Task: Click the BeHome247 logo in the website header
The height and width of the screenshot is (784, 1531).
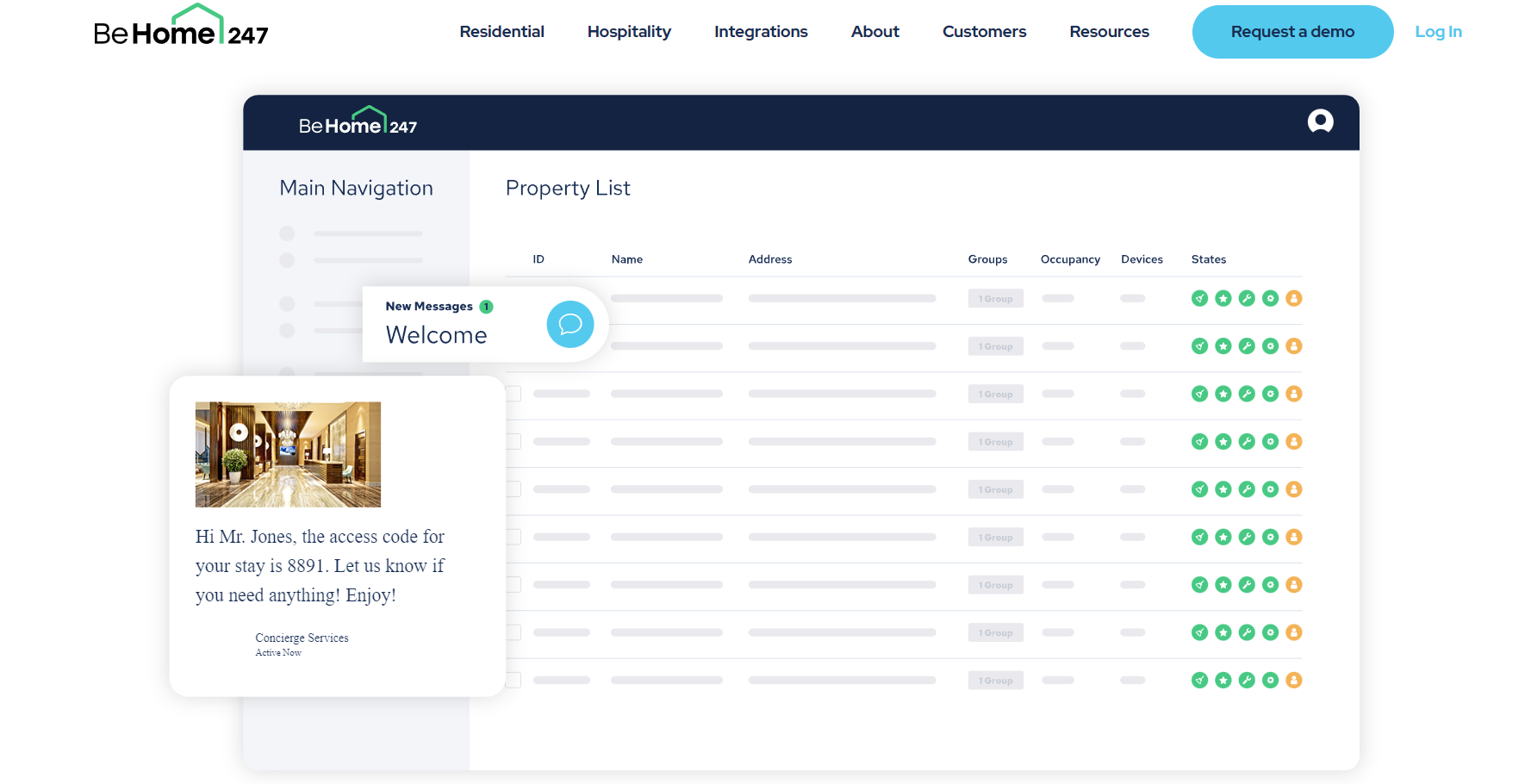Action: [181, 26]
